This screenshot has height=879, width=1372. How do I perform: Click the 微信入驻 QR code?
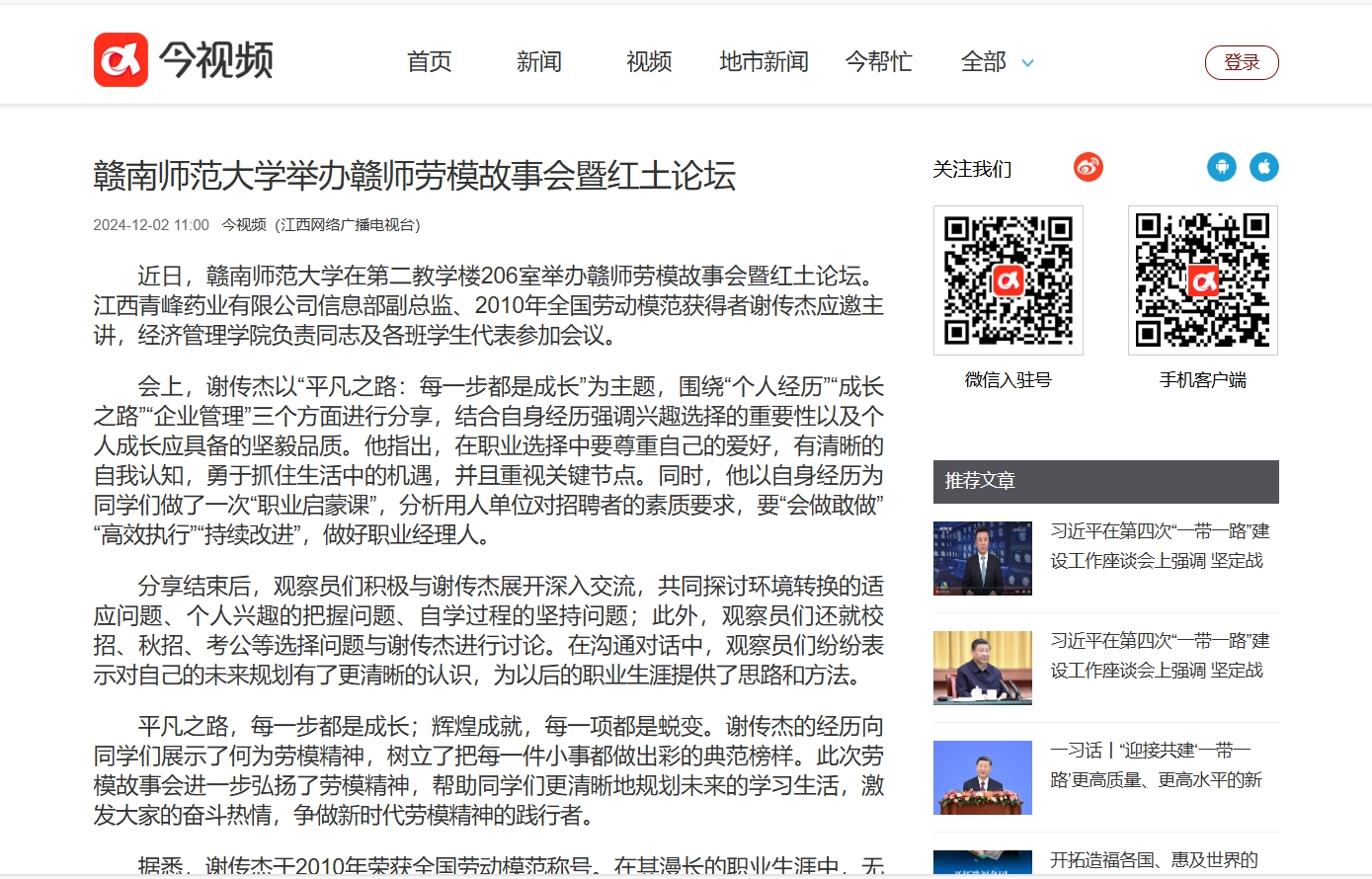(1009, 280)
